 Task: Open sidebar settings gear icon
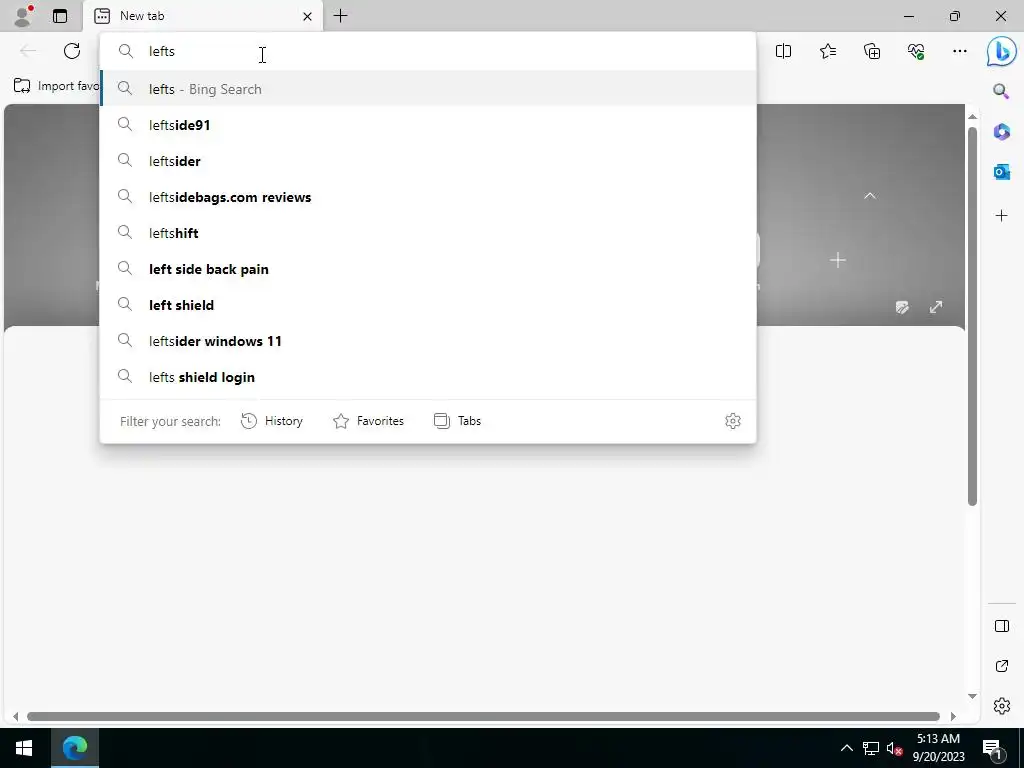(1001, 706)
